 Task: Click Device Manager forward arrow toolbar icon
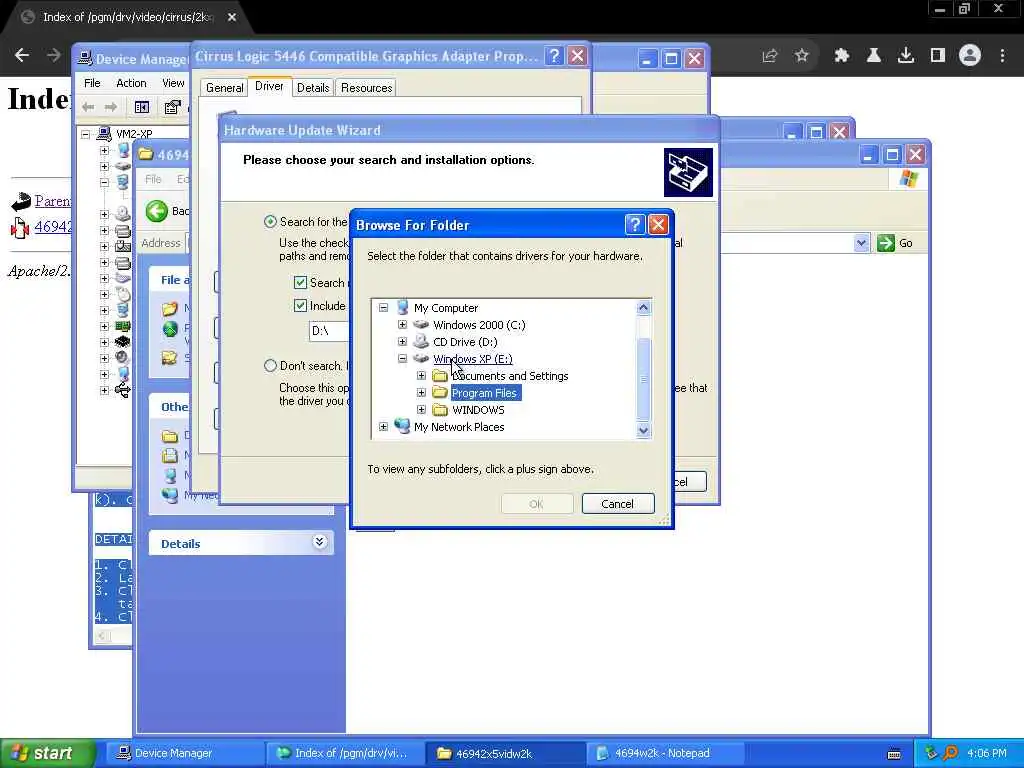click(x=111, y=107)
